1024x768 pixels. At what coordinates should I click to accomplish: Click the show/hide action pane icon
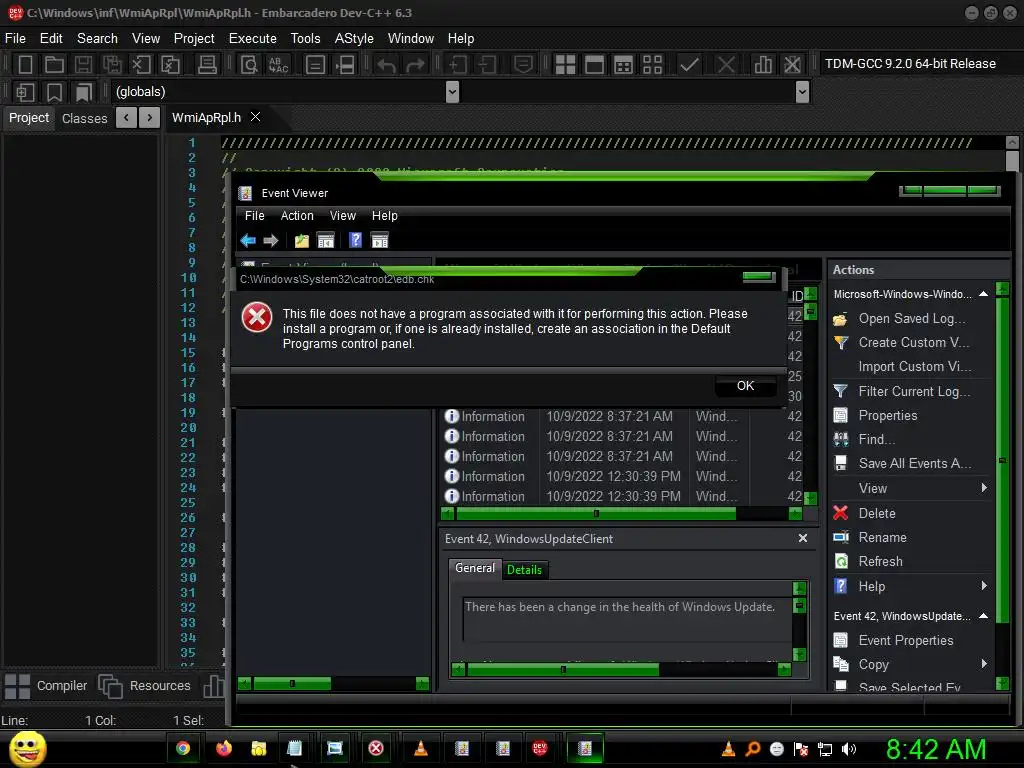click(380, 240)
